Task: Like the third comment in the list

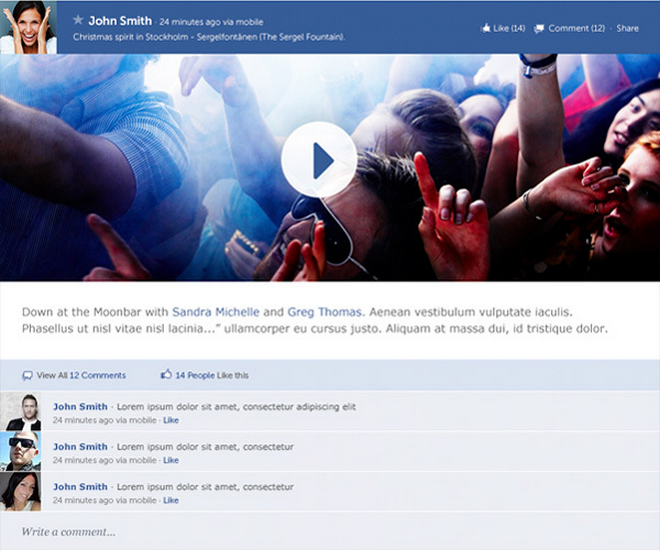Action: (171, 500)
